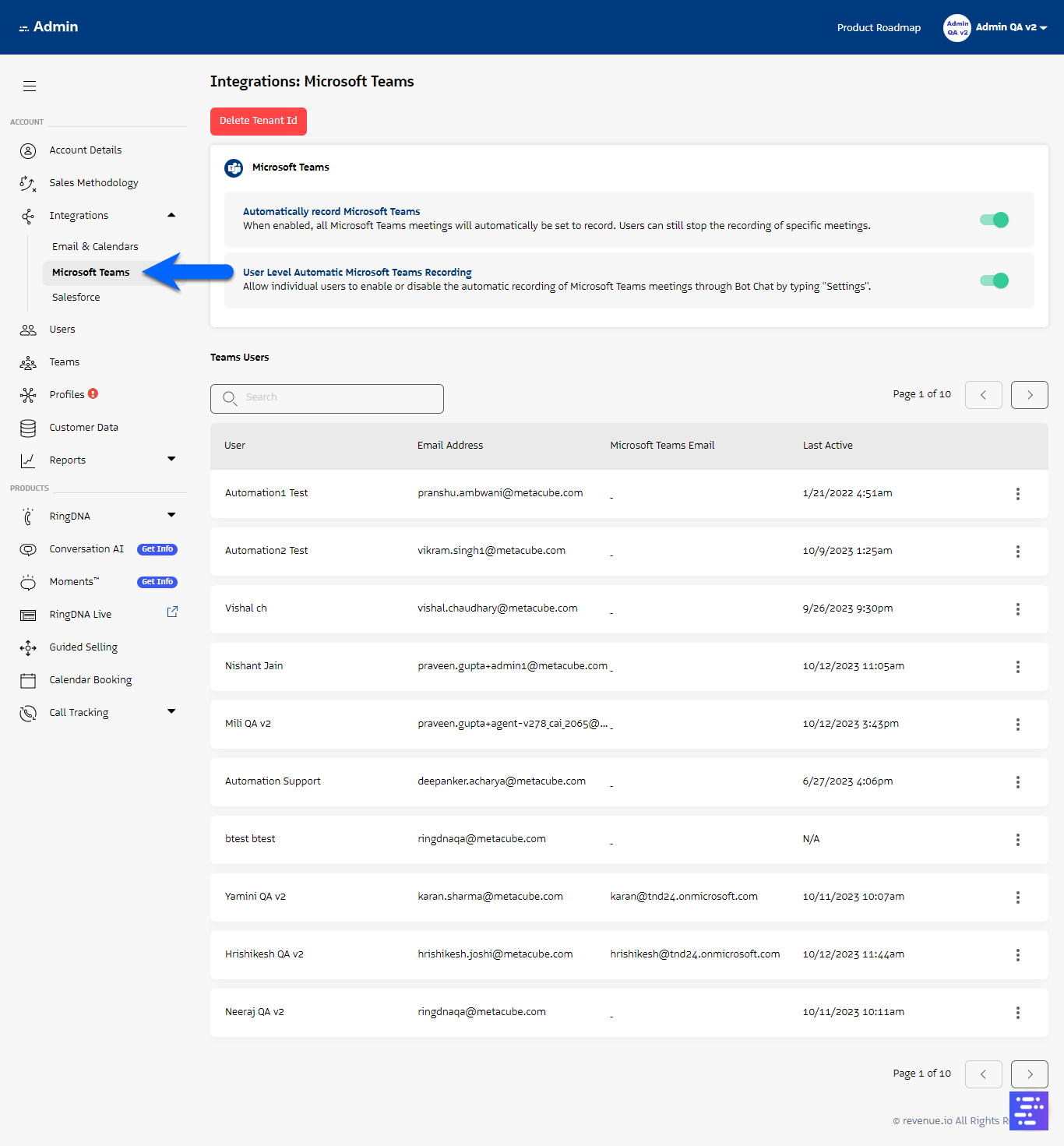The image size is (1064, 1146).
Task: Open the Product Roadmap link
Action: pos(879,28)
